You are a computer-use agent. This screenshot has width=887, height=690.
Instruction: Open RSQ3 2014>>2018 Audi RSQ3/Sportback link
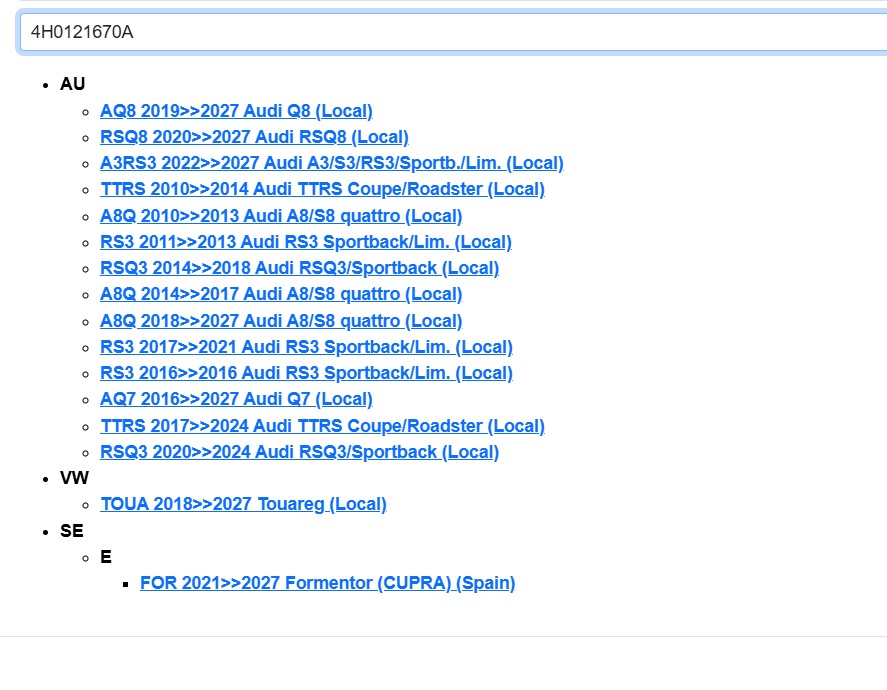[299, 268]
